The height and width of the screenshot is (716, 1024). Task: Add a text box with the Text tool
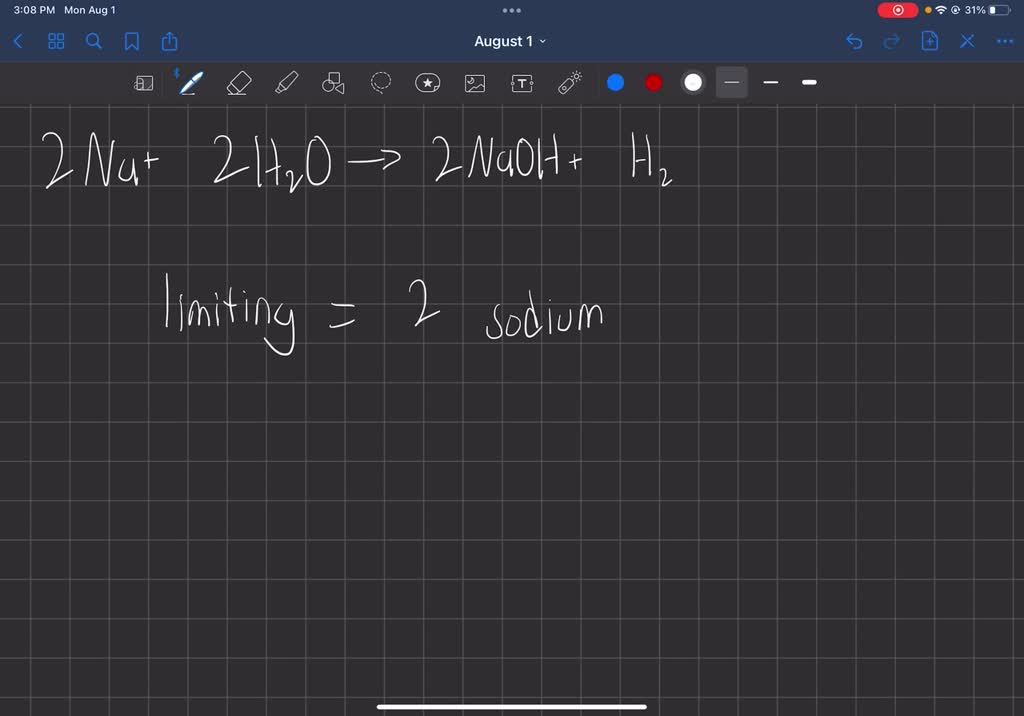point(522,83)
